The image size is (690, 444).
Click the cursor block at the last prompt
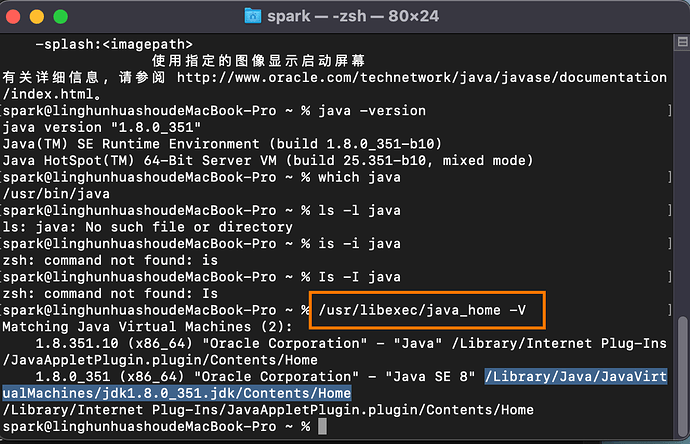click(x=322, y=426)
